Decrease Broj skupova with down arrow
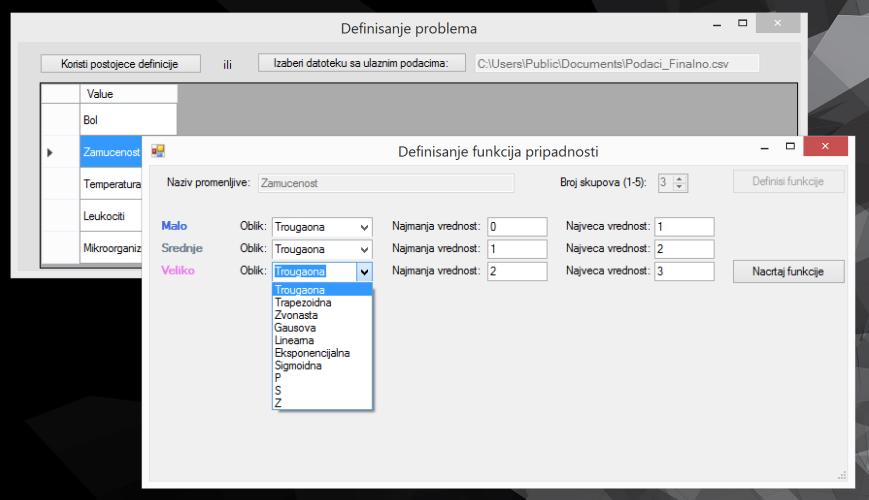 point(679,187)
